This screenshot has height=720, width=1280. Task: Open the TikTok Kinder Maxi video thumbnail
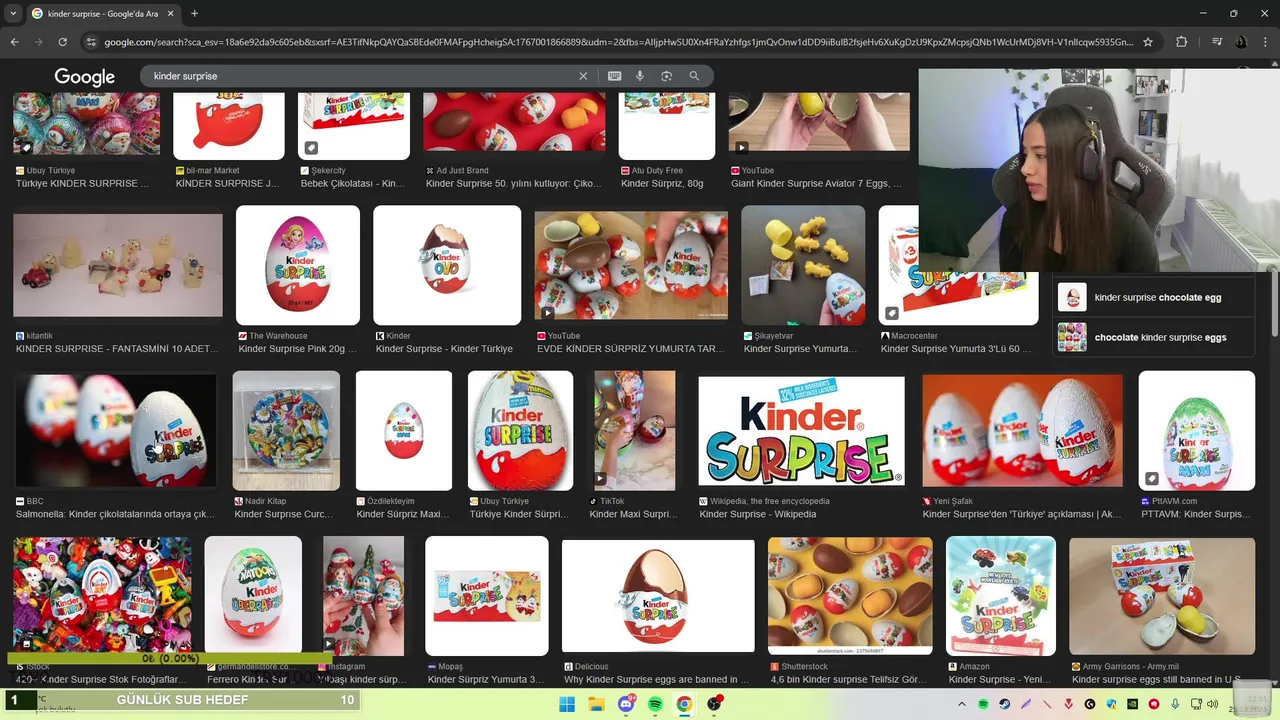pyautogui.click(x=635, y=431)
